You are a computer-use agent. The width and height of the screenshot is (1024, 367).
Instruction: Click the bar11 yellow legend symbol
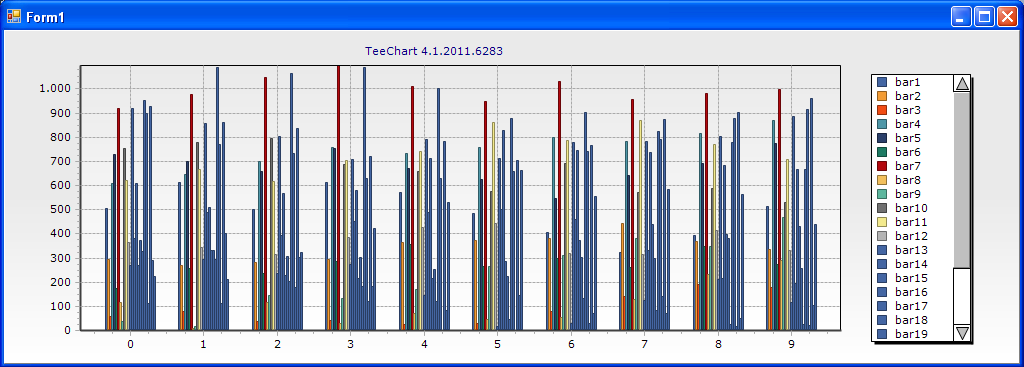tap(882, 223)
